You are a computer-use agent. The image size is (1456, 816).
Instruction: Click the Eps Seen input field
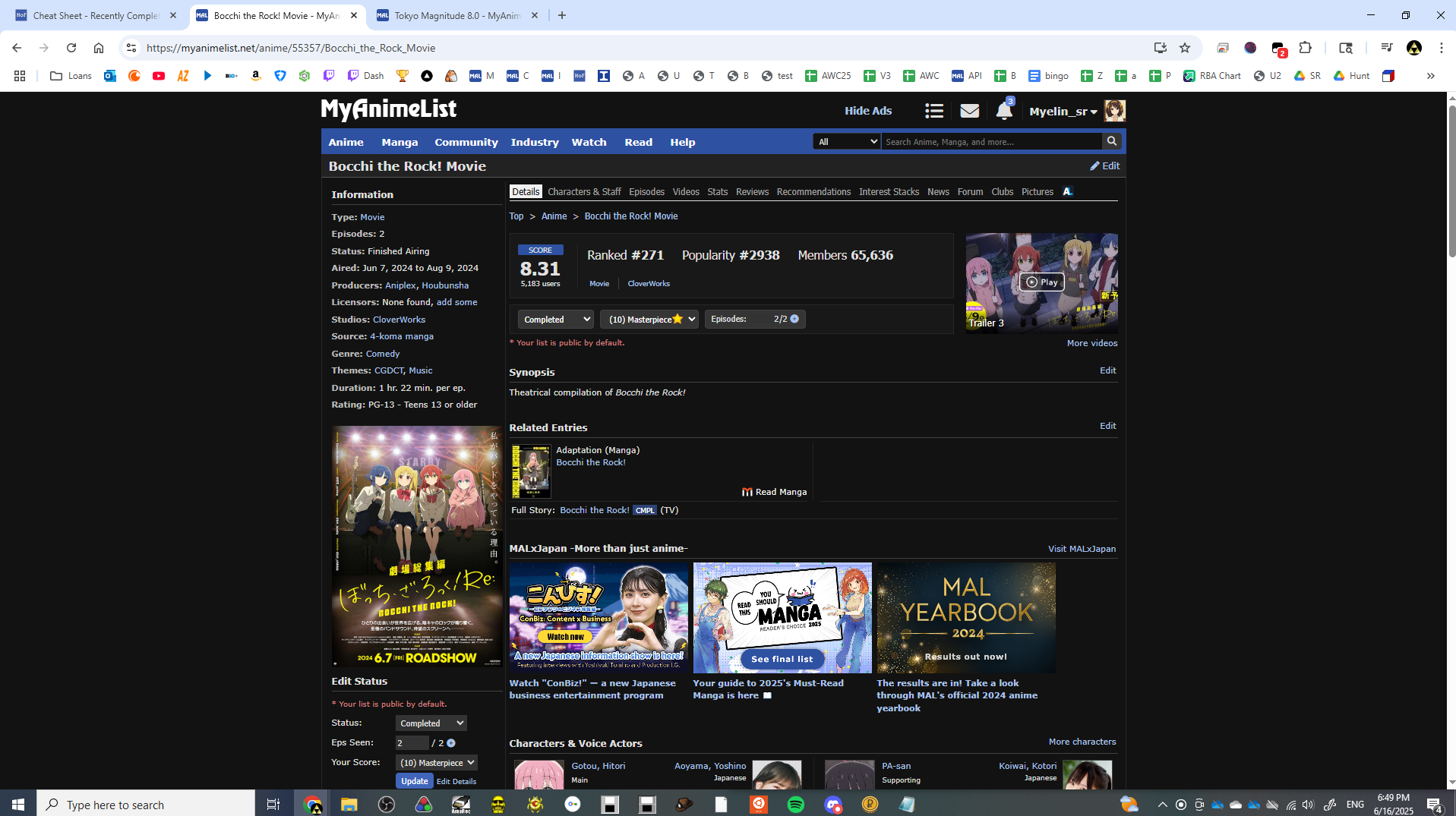click(412, 743)
